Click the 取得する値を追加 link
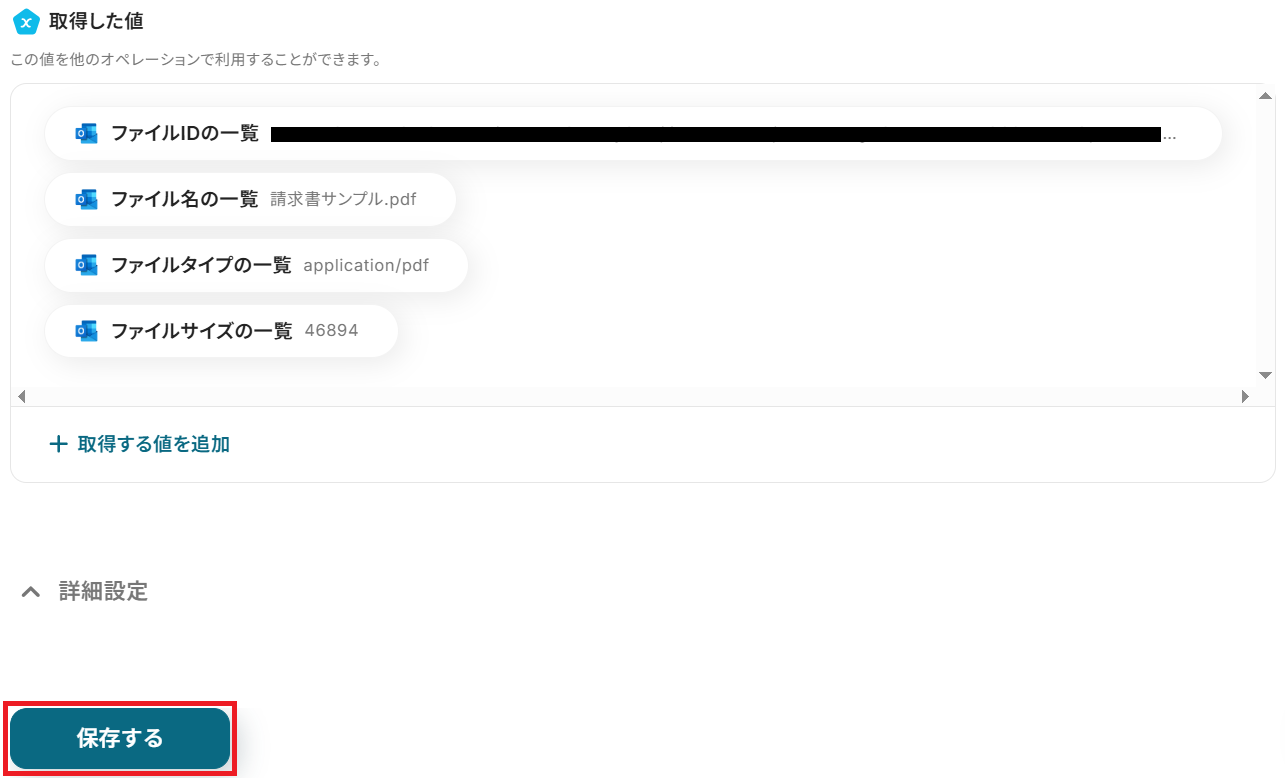 140,444
